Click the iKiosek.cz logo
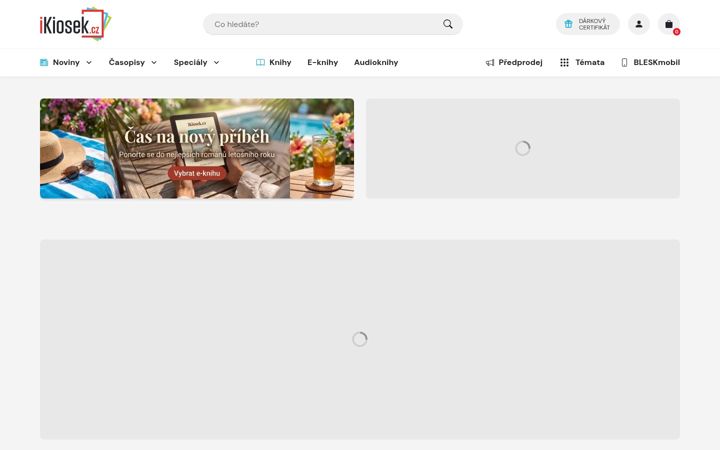Viewport: 720px width, 450px height. tap(75, 24)
